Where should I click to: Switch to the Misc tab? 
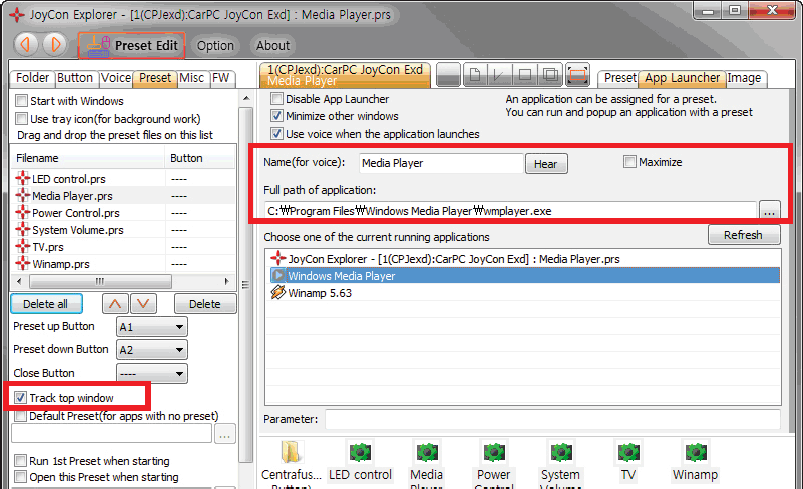192,78
